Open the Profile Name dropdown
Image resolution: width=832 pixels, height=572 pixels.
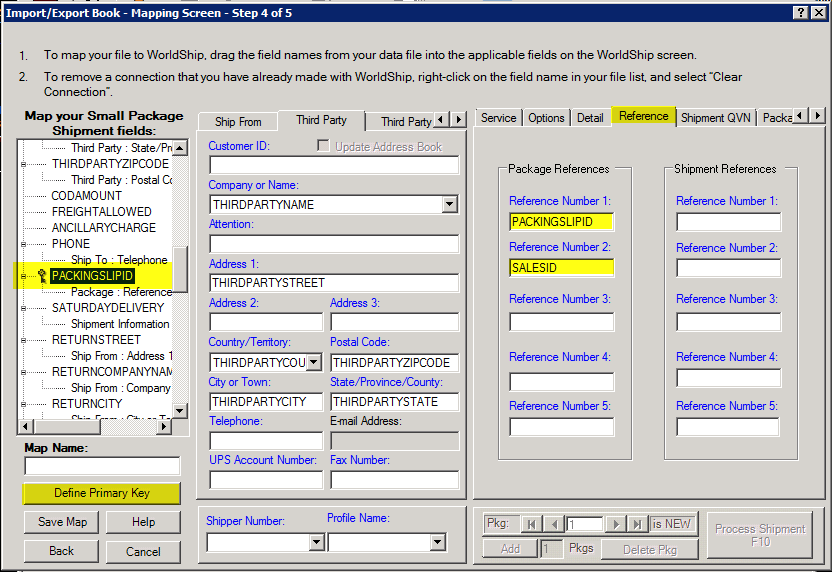tap(437, 542)
